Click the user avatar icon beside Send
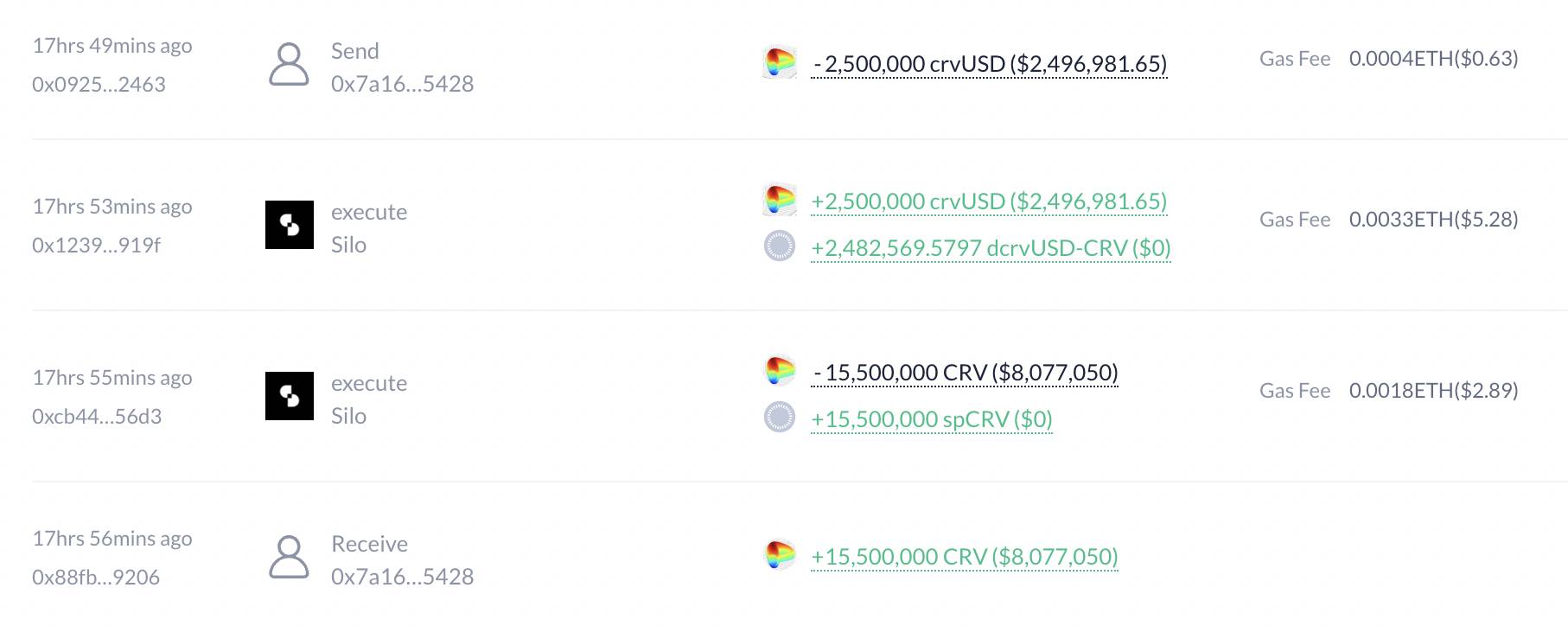The width and height of the screenshot is (1568, 626). 289,65
